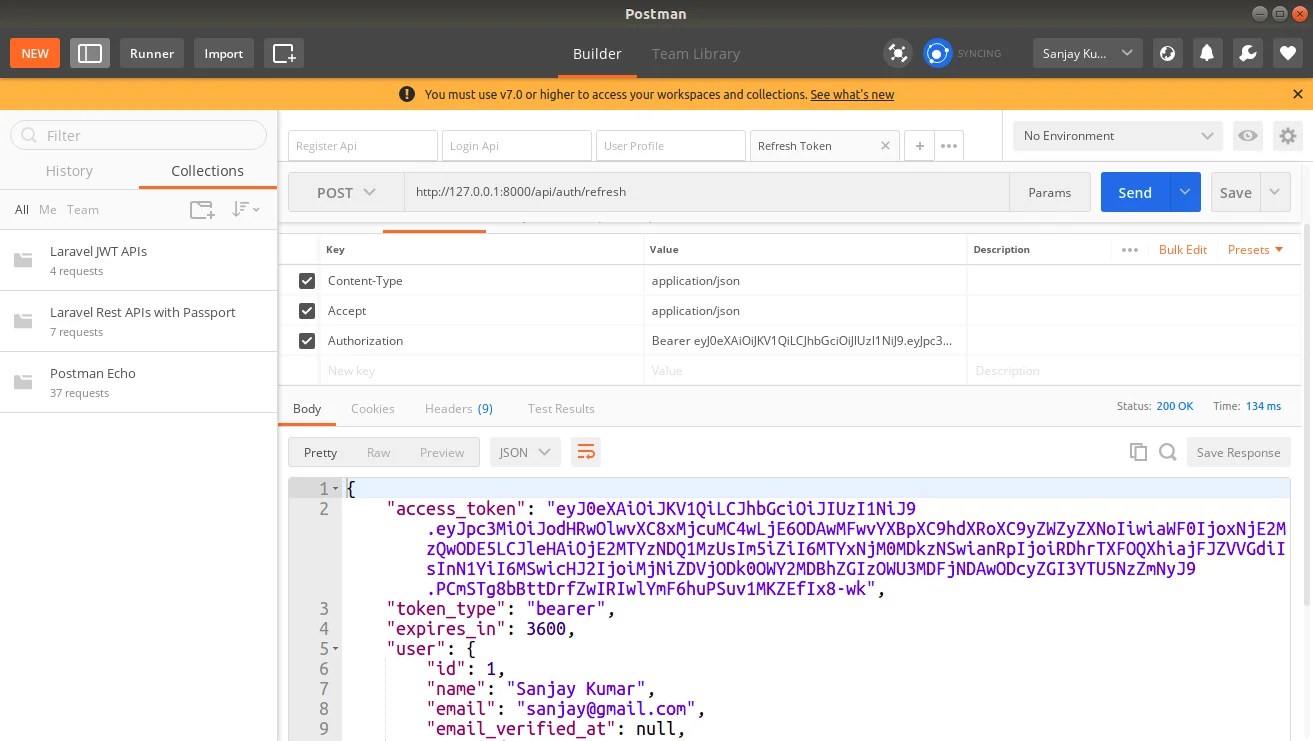
Task: Open the collections sort order control
Action: (x=245, y=209)
